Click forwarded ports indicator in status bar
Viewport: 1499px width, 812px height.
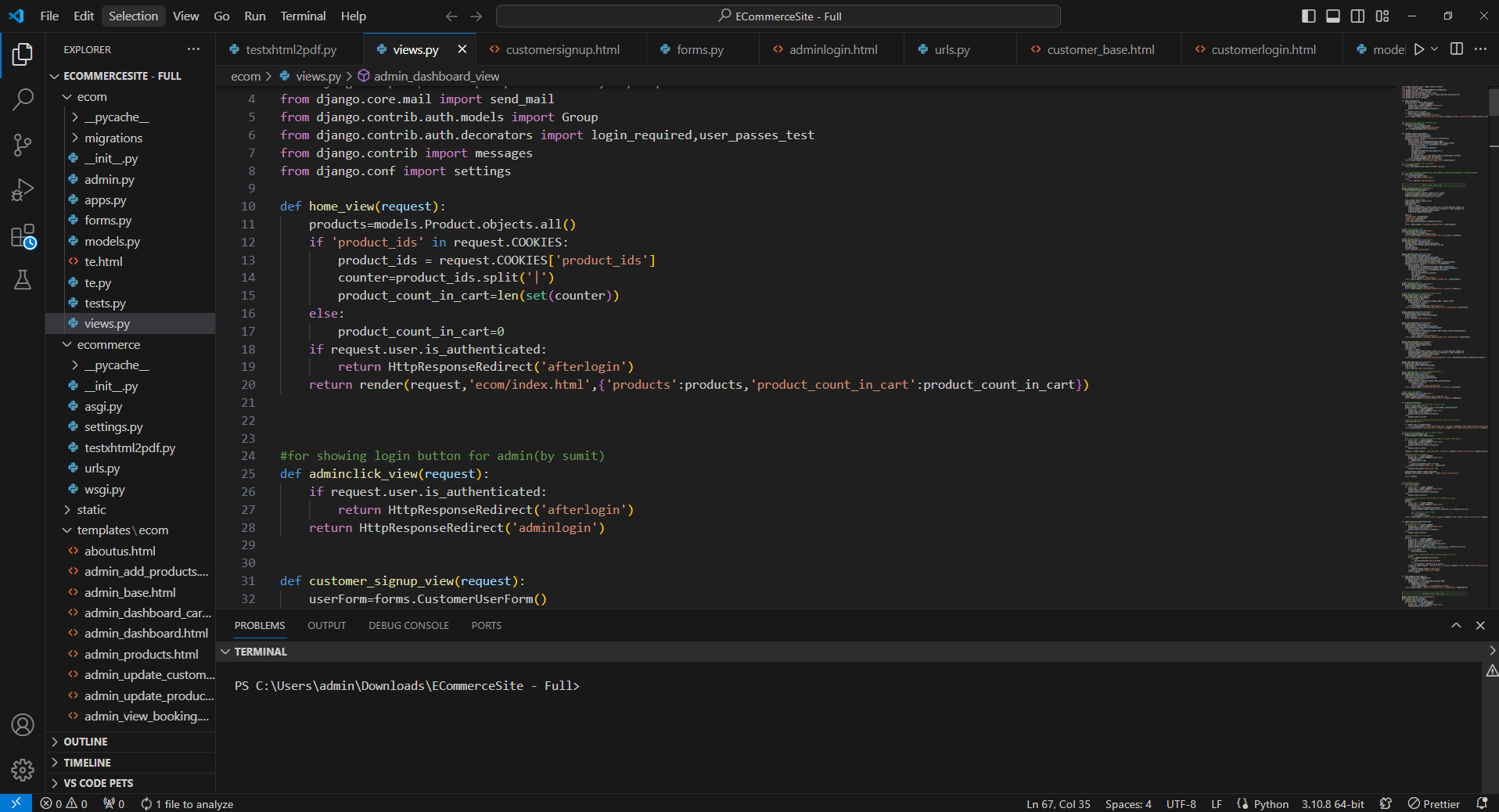[x=114, y=803]
